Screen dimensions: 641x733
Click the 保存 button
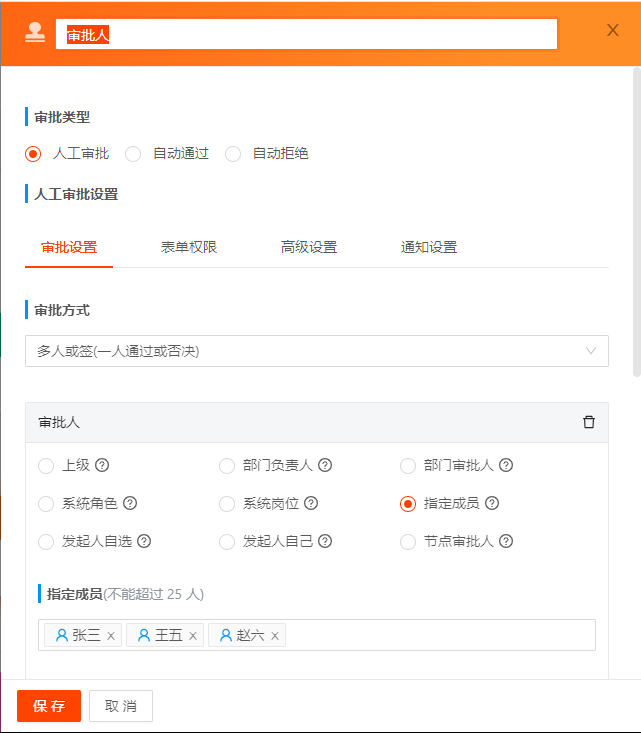49,706
